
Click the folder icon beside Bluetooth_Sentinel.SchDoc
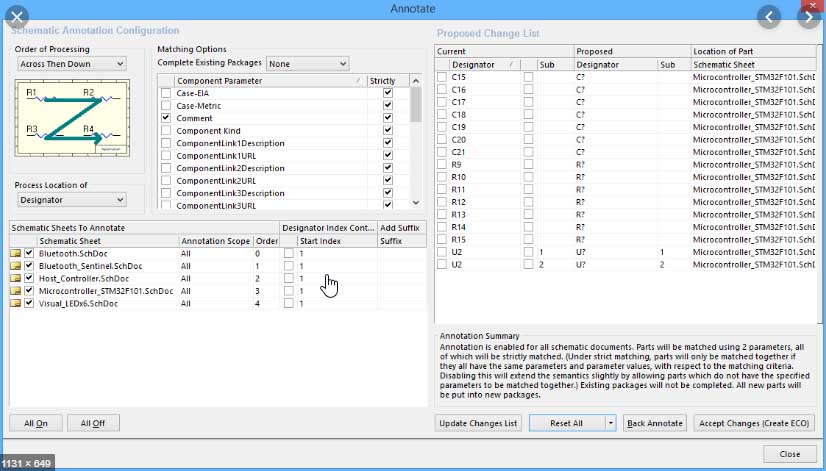(x=16, y=266)
